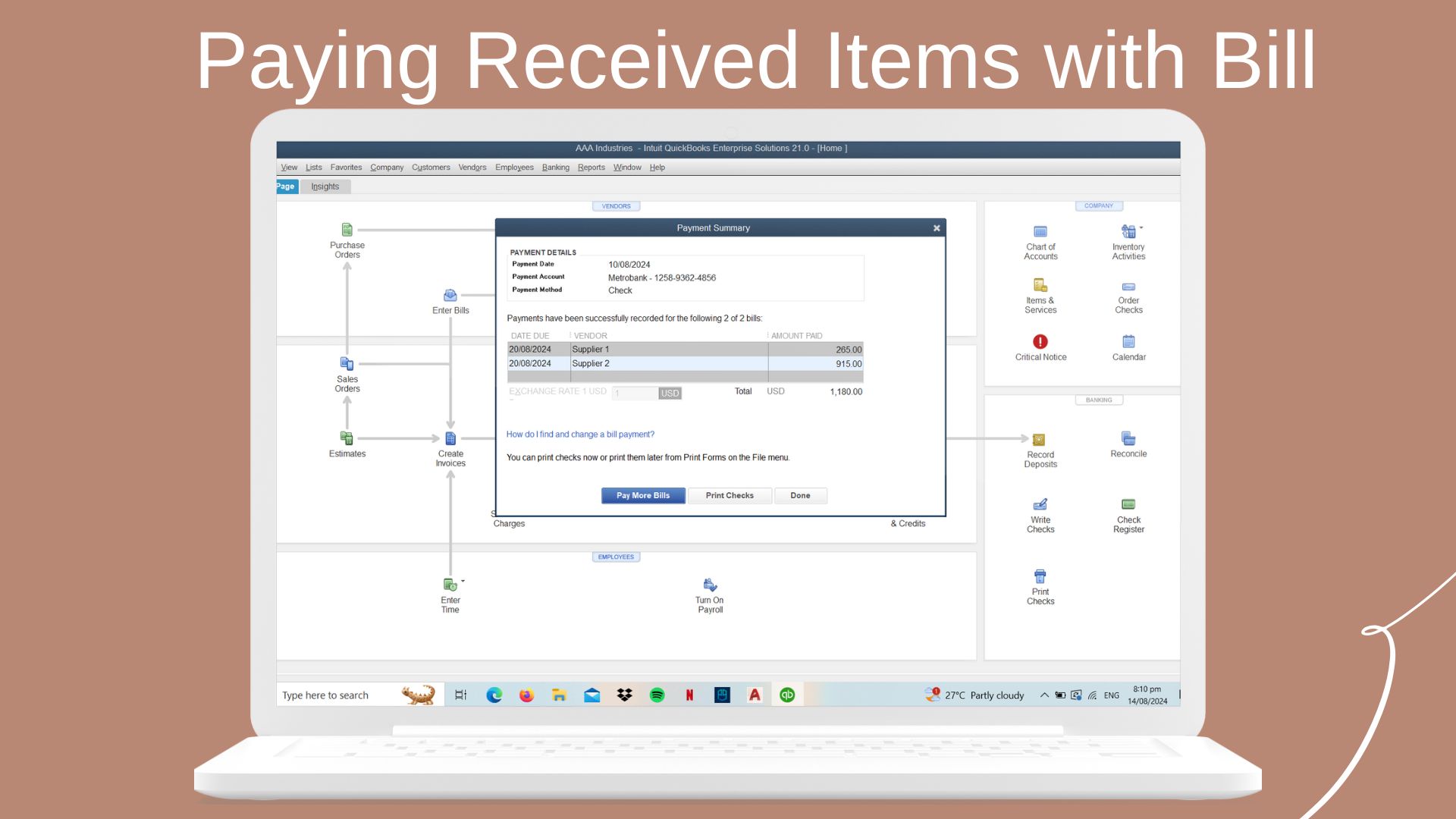Click the Critical Notice alert icon
Image resolution: width=1456 pixels, height=819 pixels.
1040,342
